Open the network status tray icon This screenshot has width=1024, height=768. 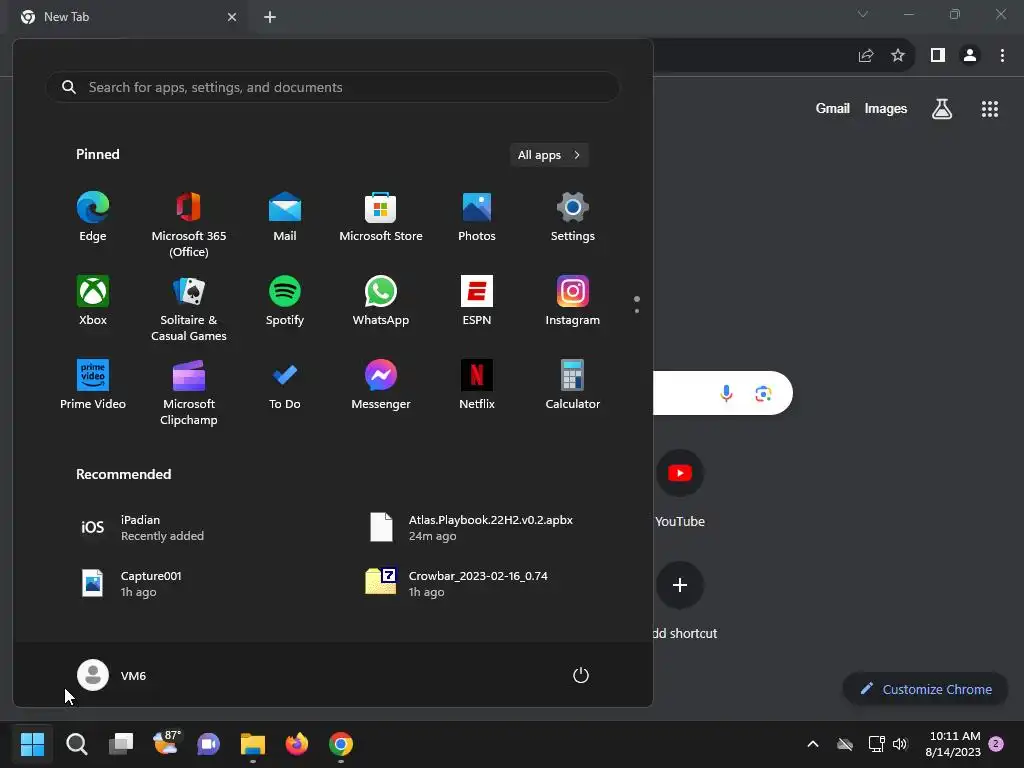(876, 744)
